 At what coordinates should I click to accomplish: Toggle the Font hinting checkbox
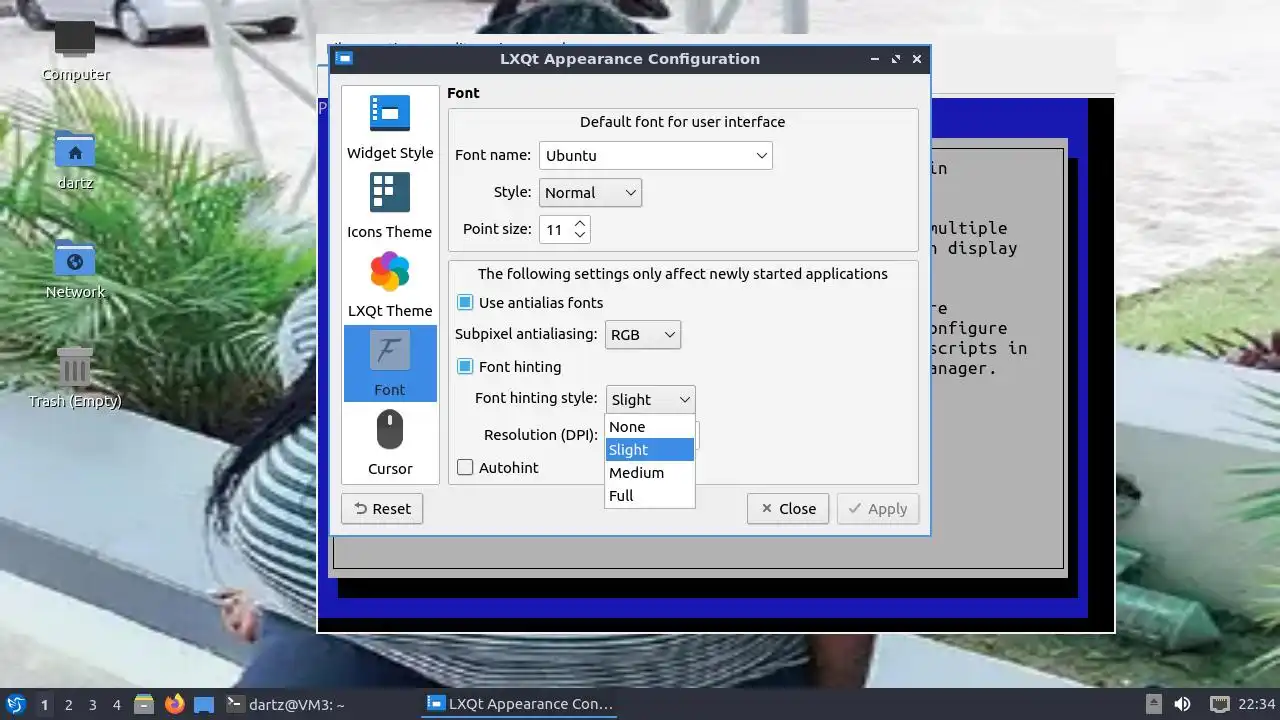tap(465, 366)
